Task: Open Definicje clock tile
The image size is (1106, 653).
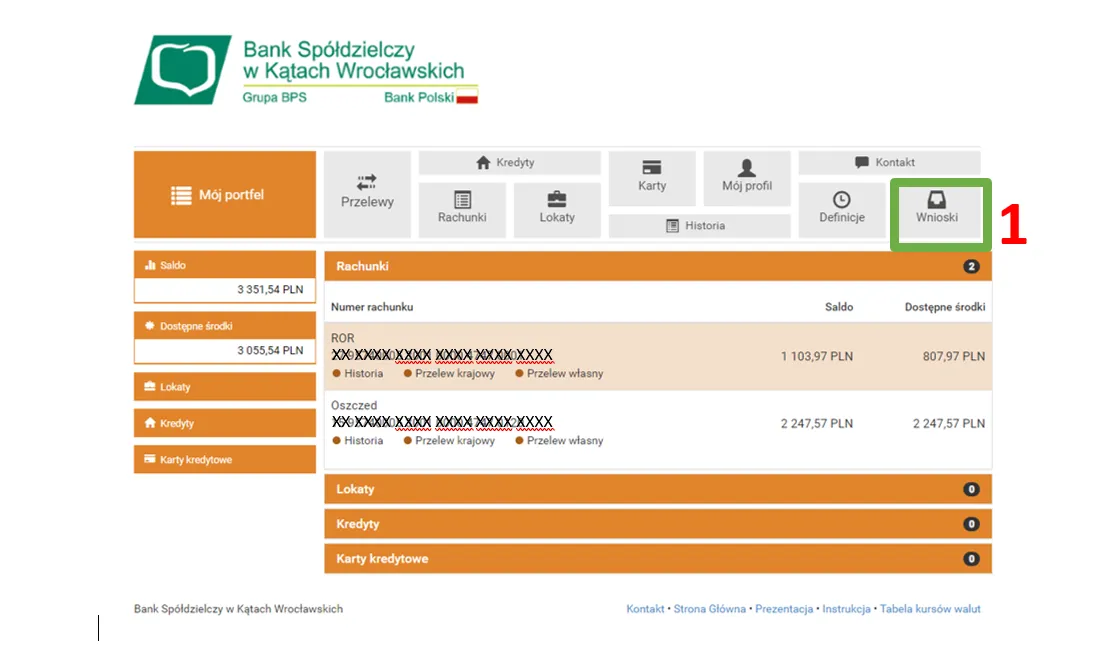Action: 841,209
